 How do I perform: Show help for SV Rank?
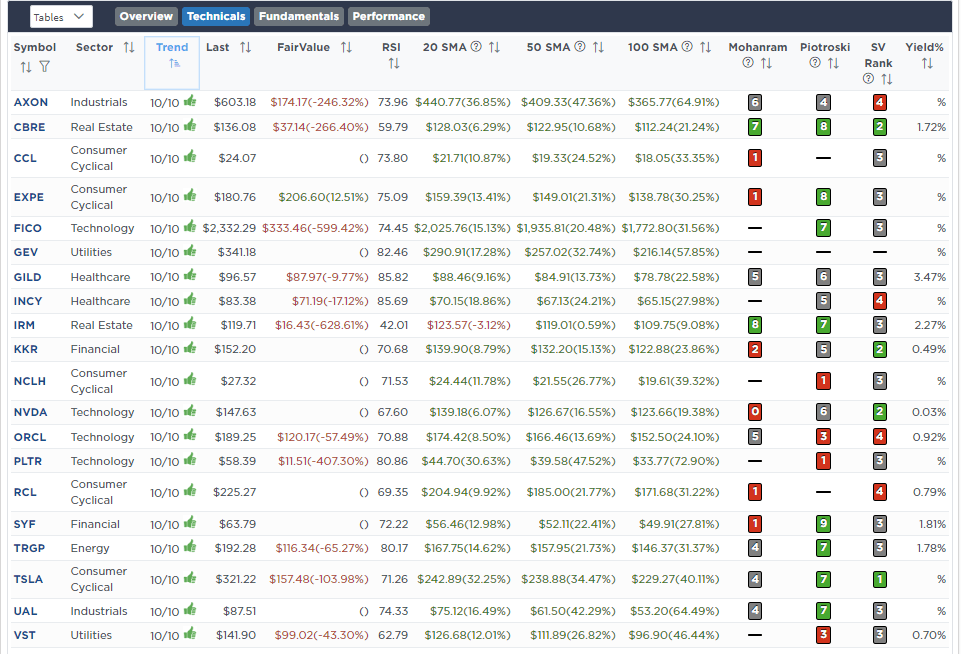click(868, 78)
